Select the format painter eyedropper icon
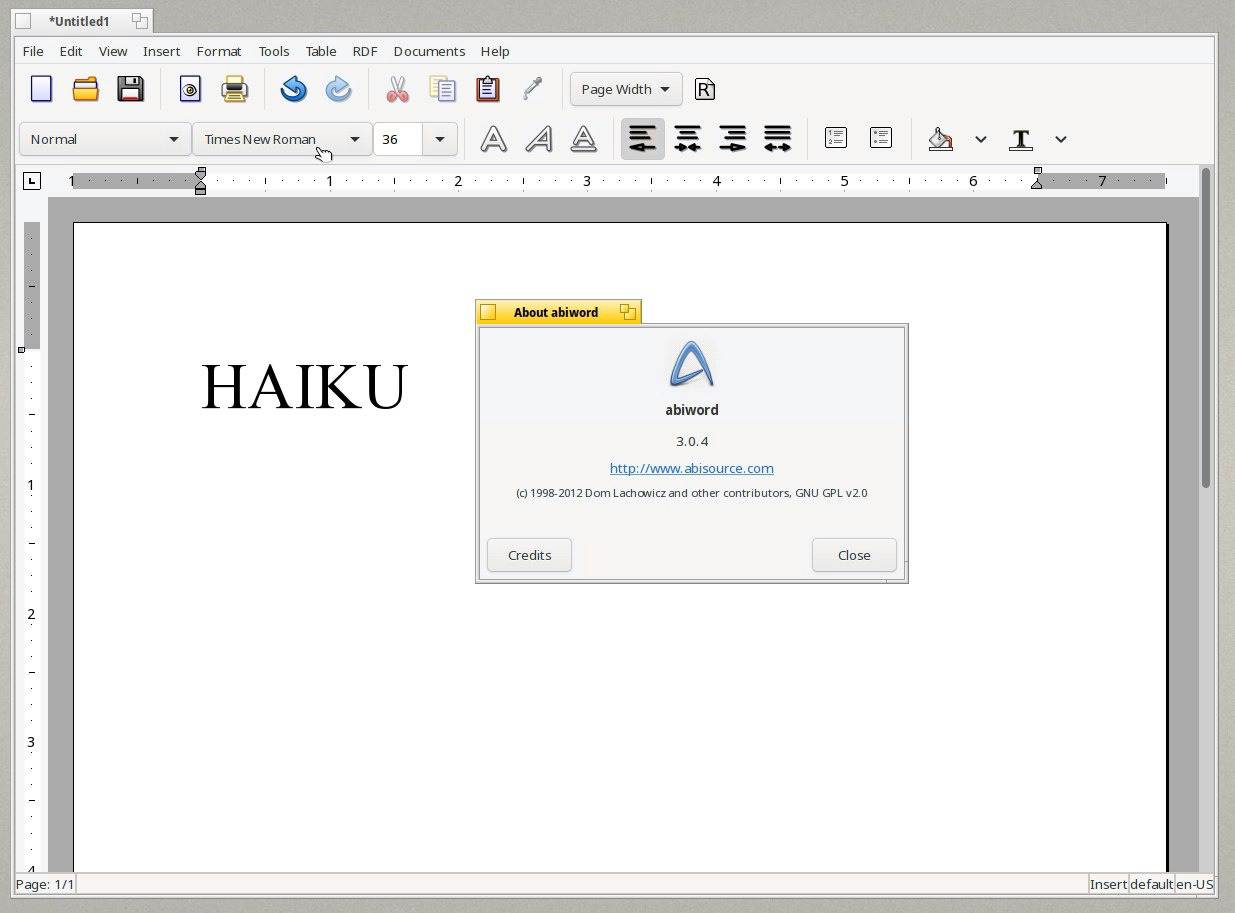Viewport: 1235px width, 913px height. coord(533,89)
